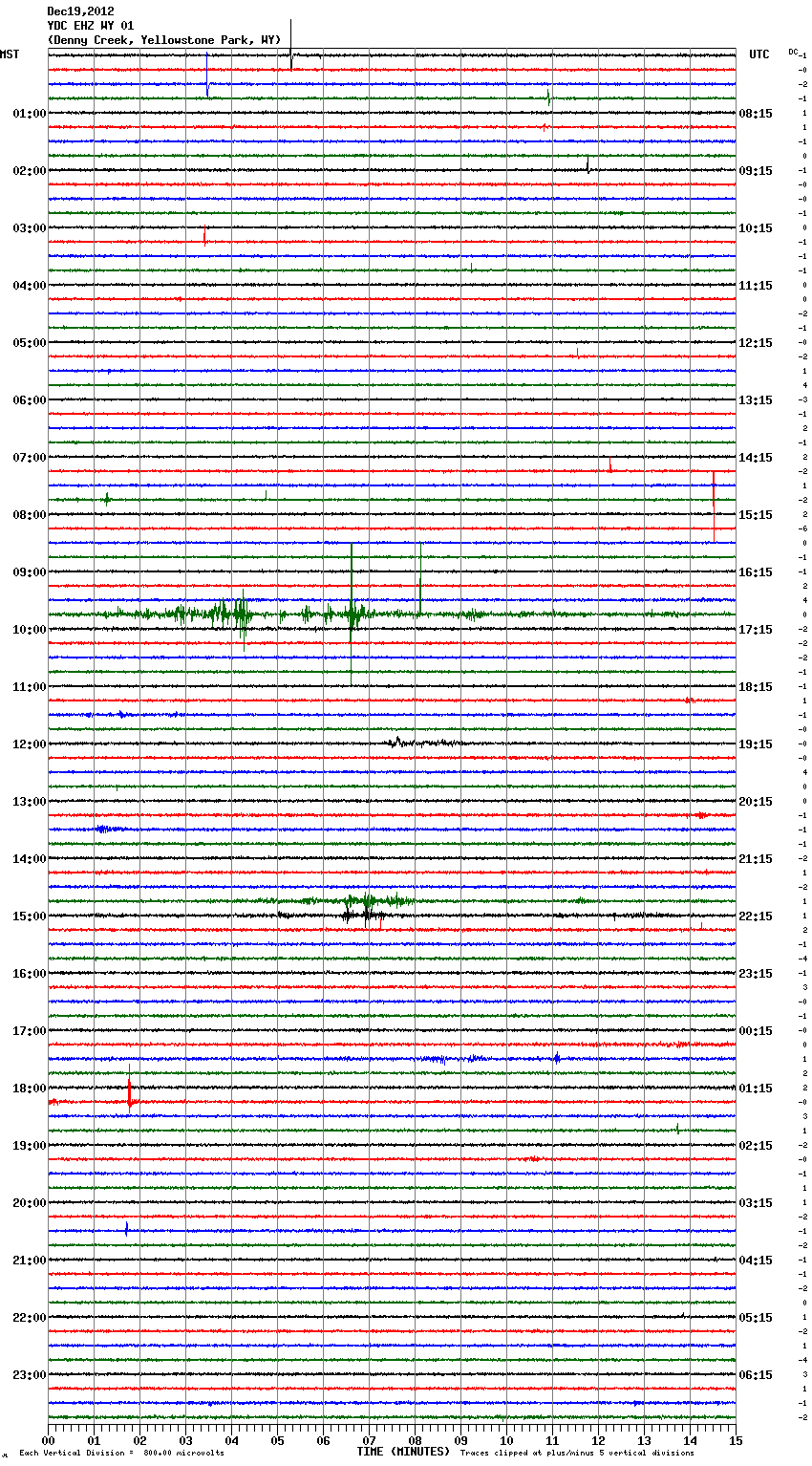Click the "19:15" UTC time label
812x1466 pixels.
(x=756, y=744)
